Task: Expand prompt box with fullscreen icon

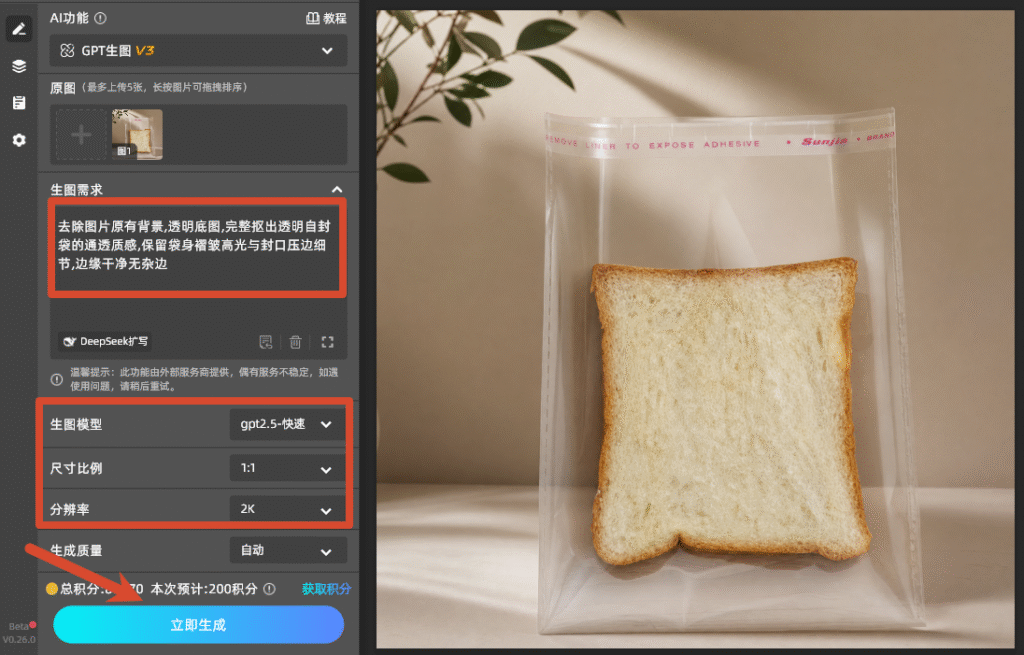Action: pyautogui.click(x=328, y=342)
